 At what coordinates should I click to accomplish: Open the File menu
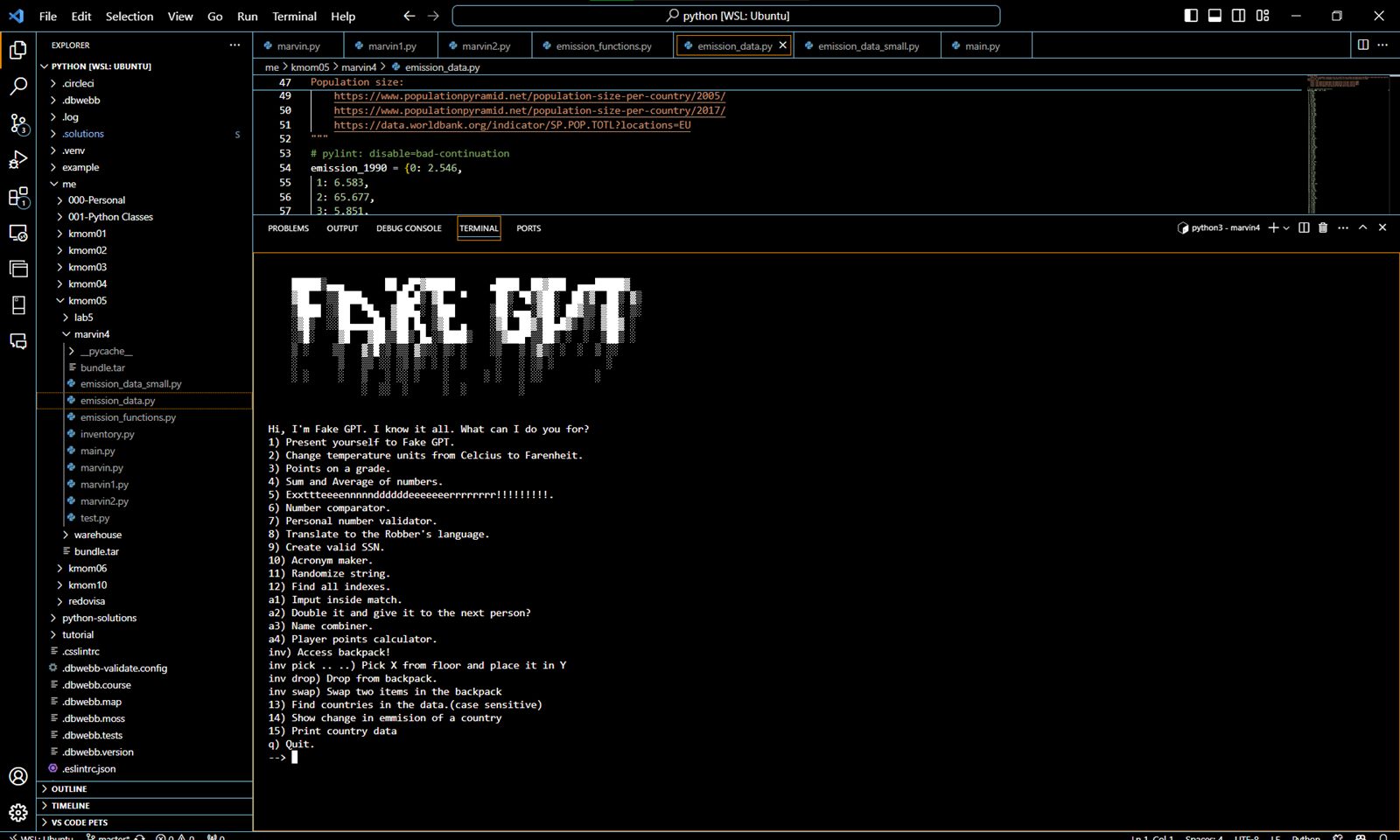[x=48, y=16]
